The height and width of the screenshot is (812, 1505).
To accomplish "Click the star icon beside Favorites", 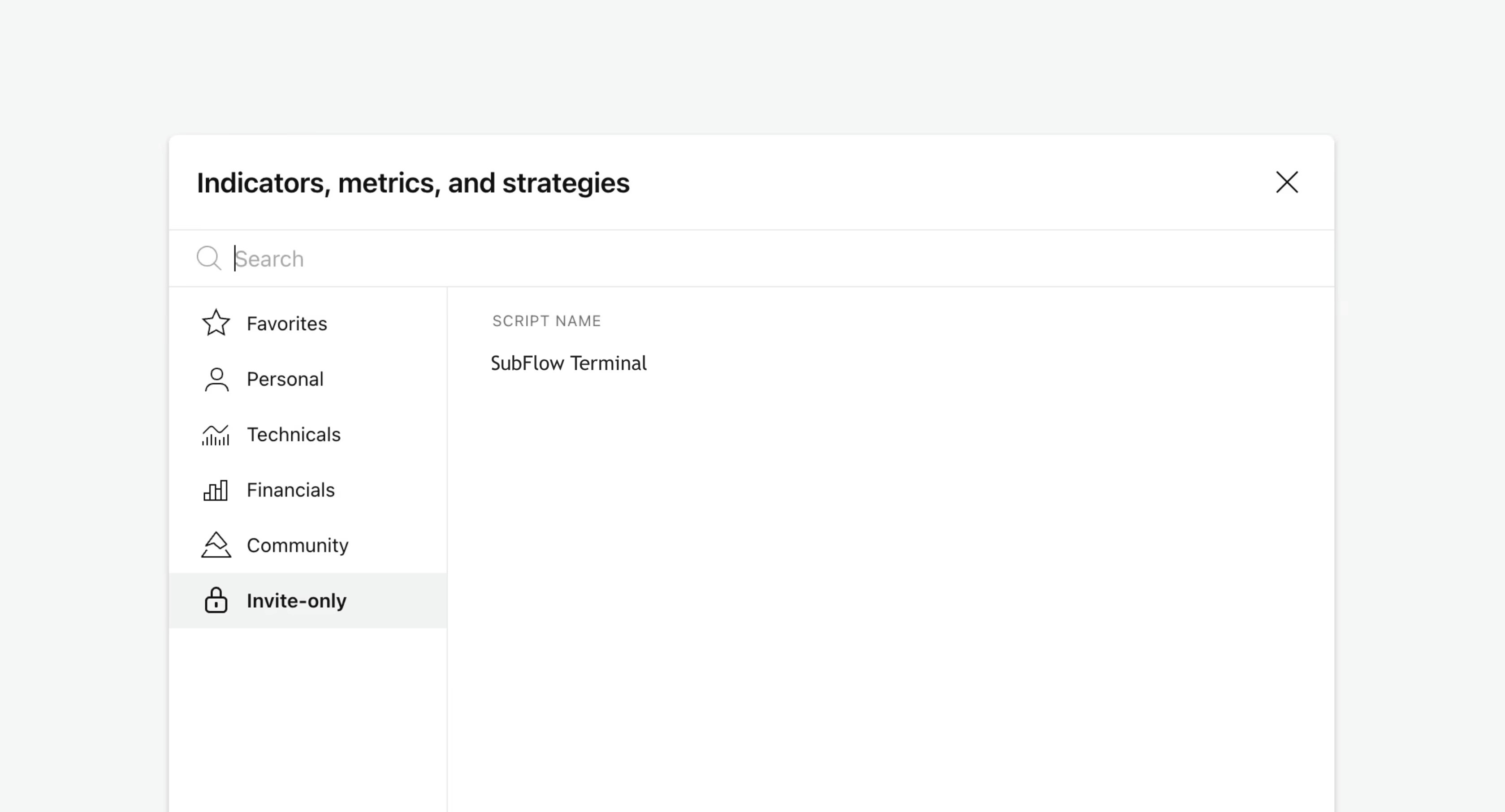I will 215,323.
